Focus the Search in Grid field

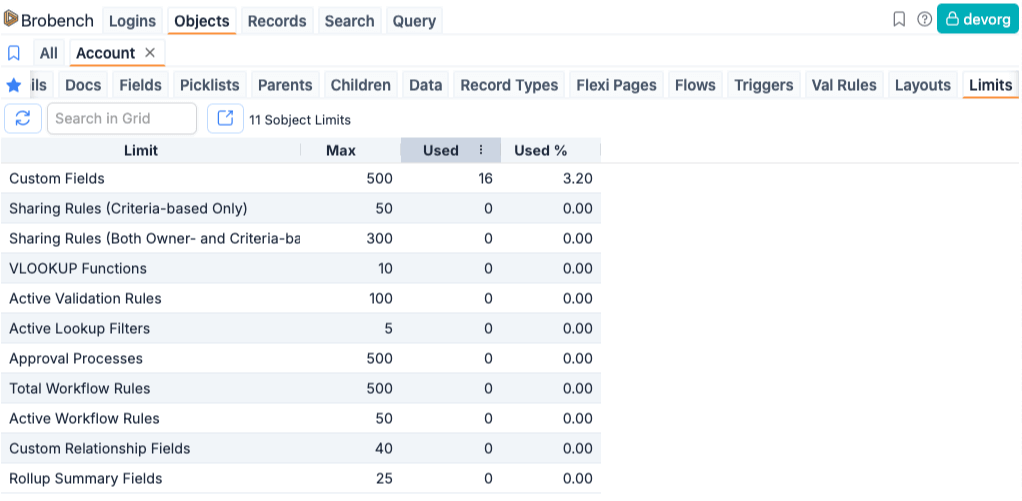[x=122, y=119]
